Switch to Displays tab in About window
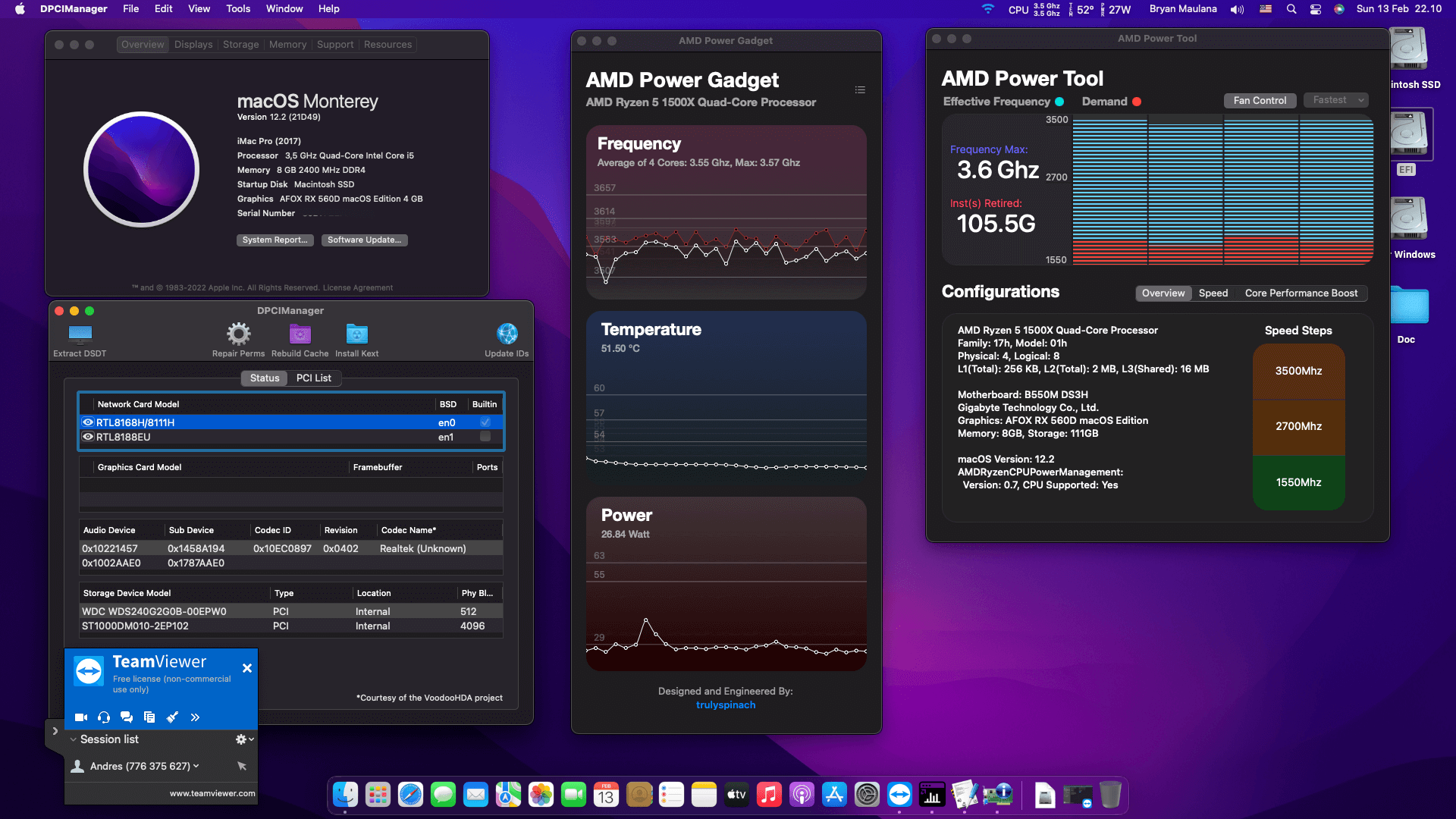The width and height of the screenshot is (1456, 819). point(193,45)
